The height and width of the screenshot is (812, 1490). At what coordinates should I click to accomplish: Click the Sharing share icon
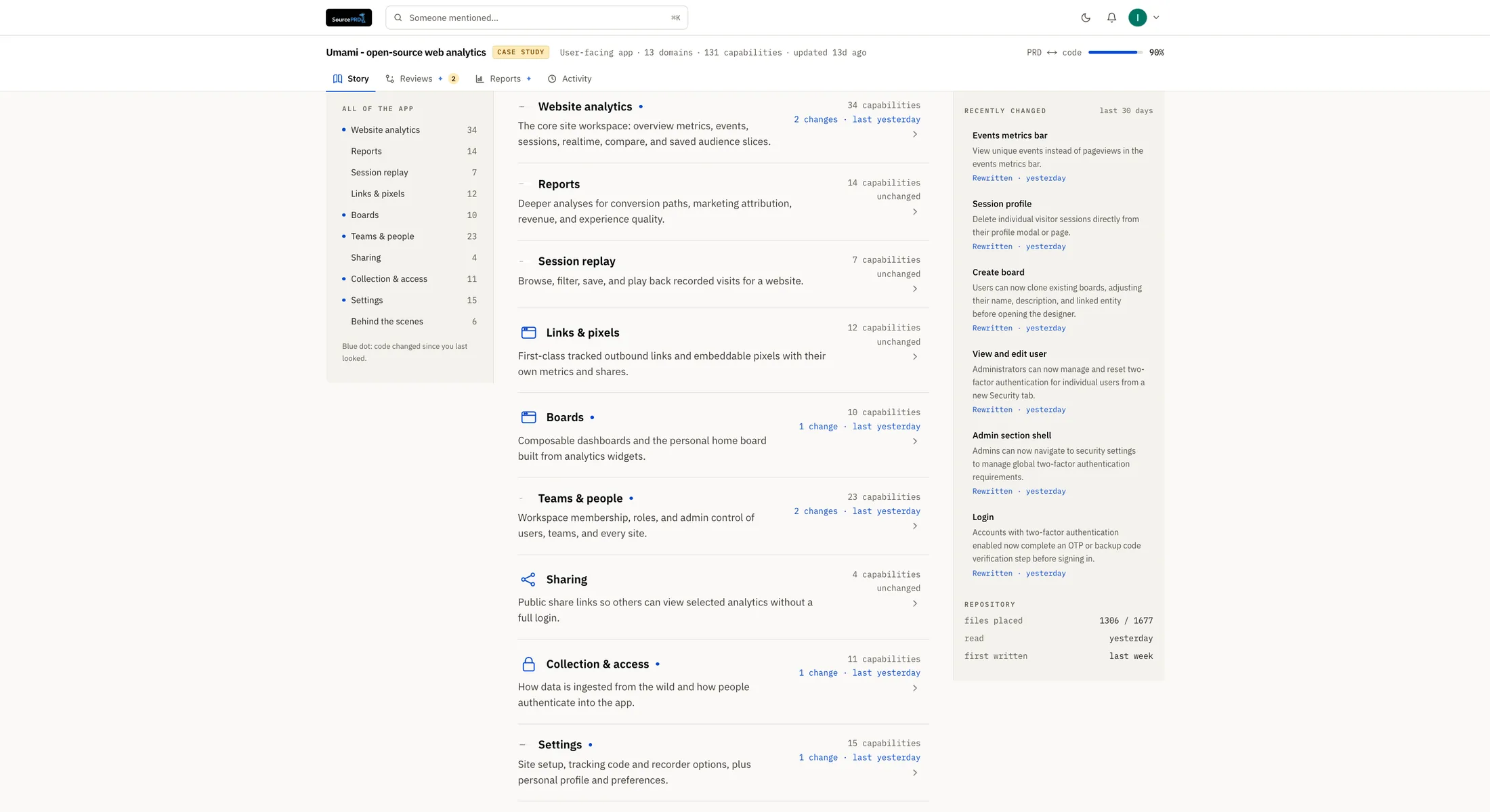coord(528,579)
